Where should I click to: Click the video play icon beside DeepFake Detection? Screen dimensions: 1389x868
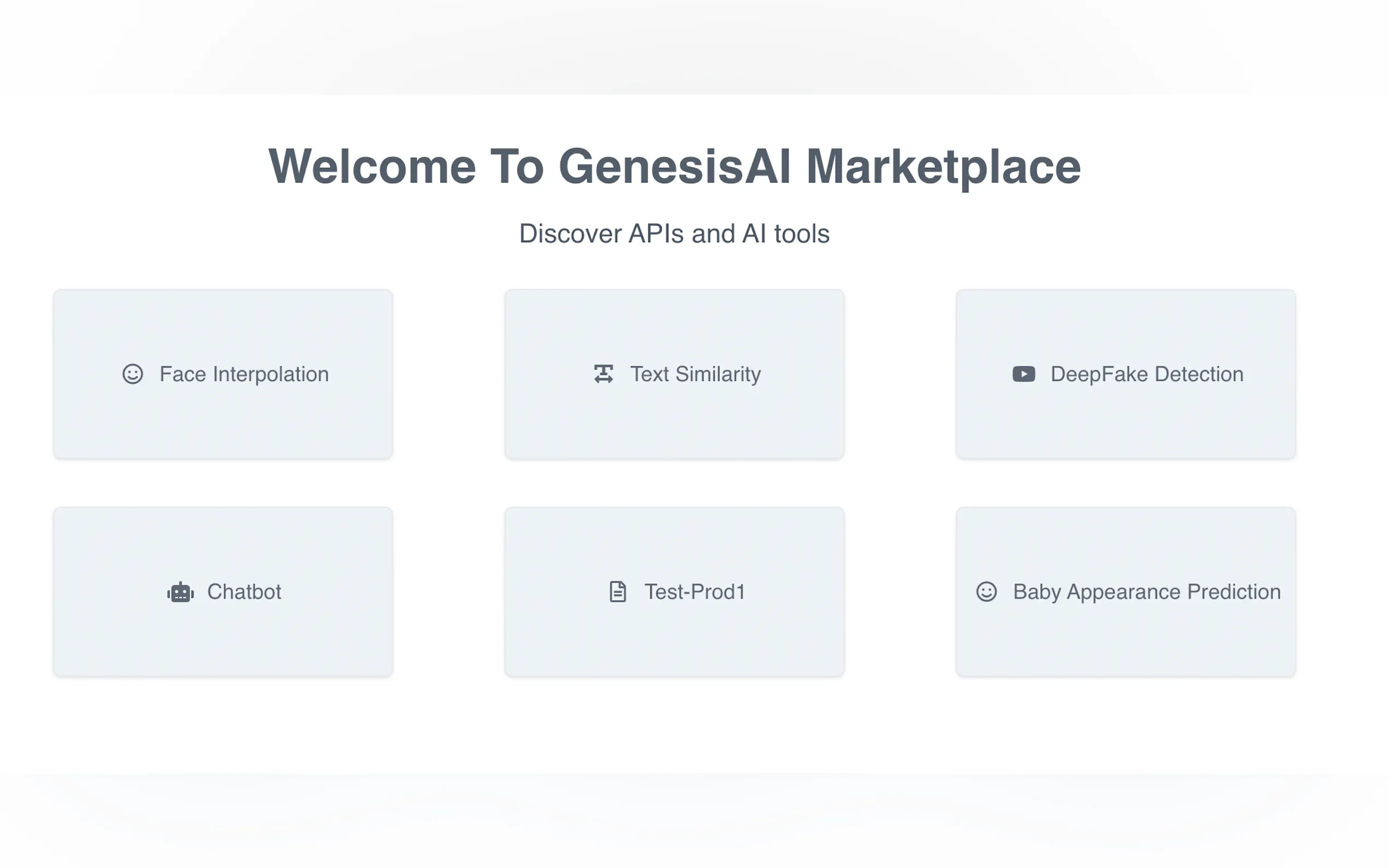tap(1023, 374)
